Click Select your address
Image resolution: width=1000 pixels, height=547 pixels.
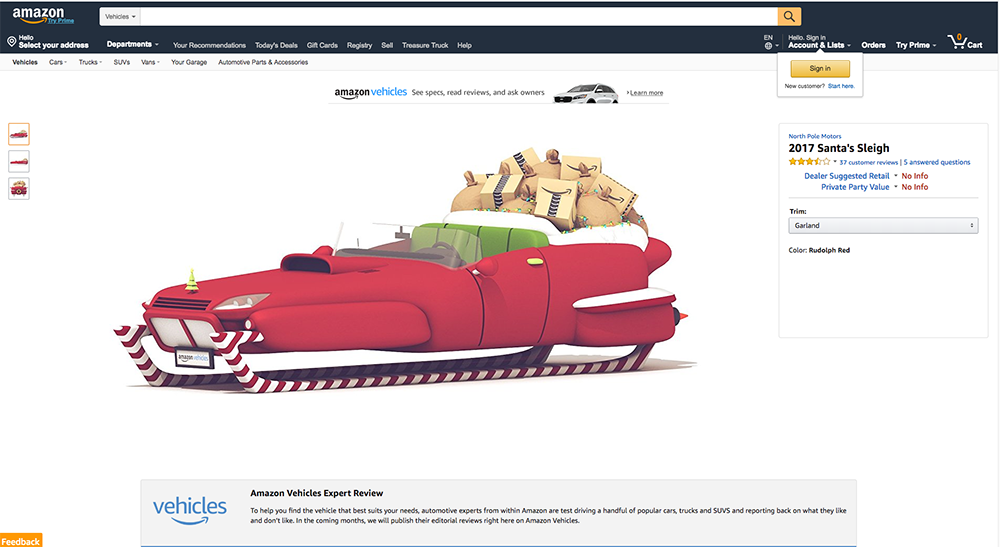(x=54, y=45)
